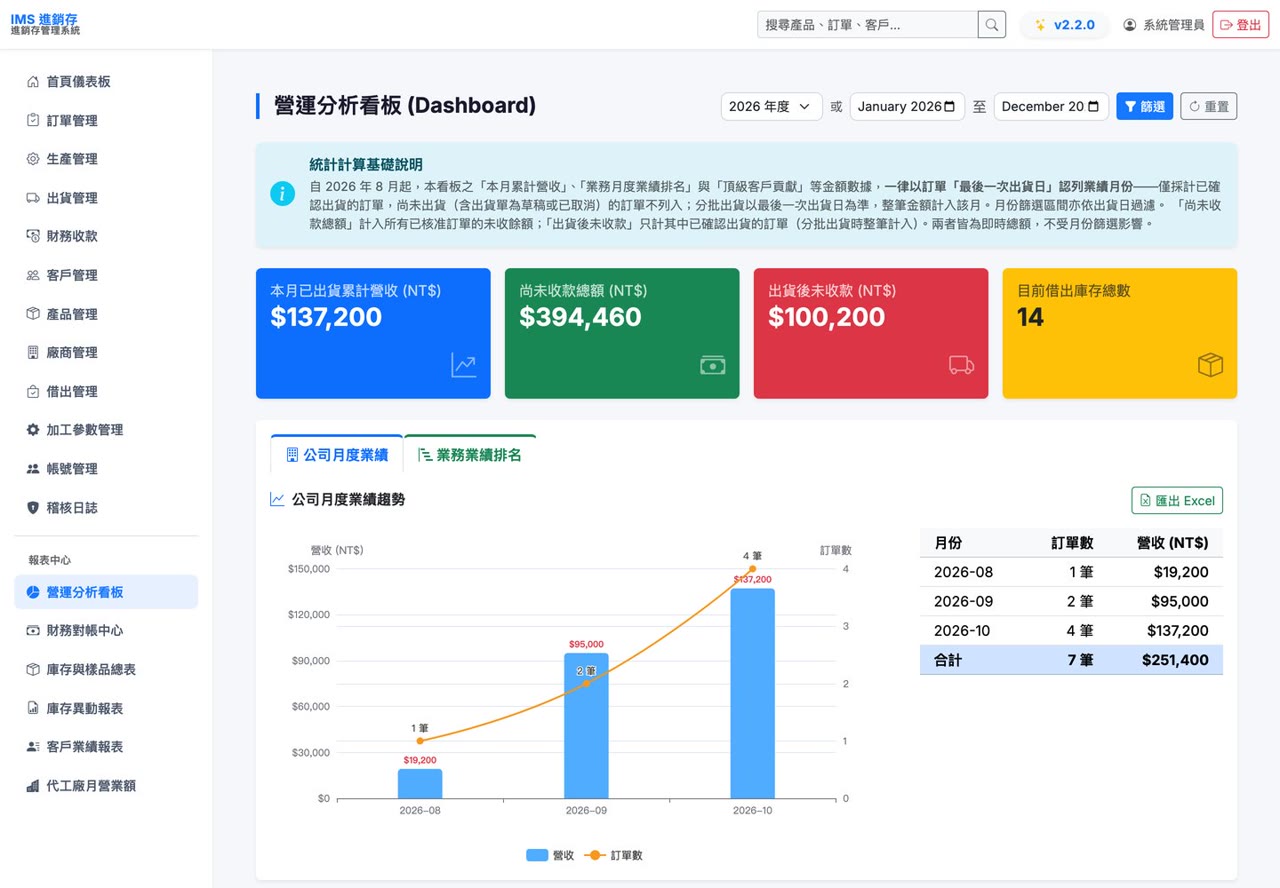Click the 匯出 Excel export button
Viewport: 1280px width, 888px height.
[x=1177, y=500]
